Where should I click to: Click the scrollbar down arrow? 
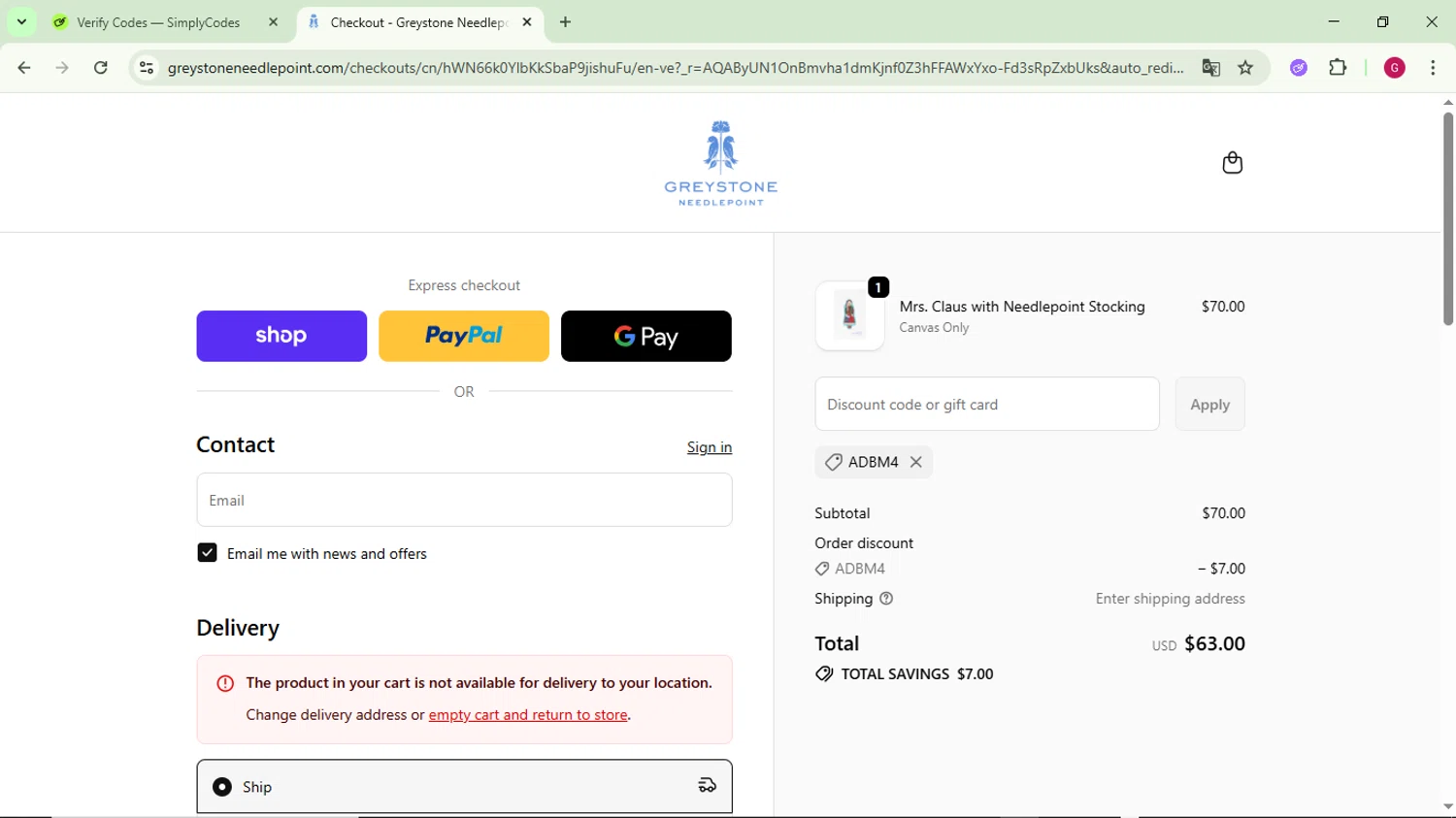pyautogui.click(x=1447, y=806)
